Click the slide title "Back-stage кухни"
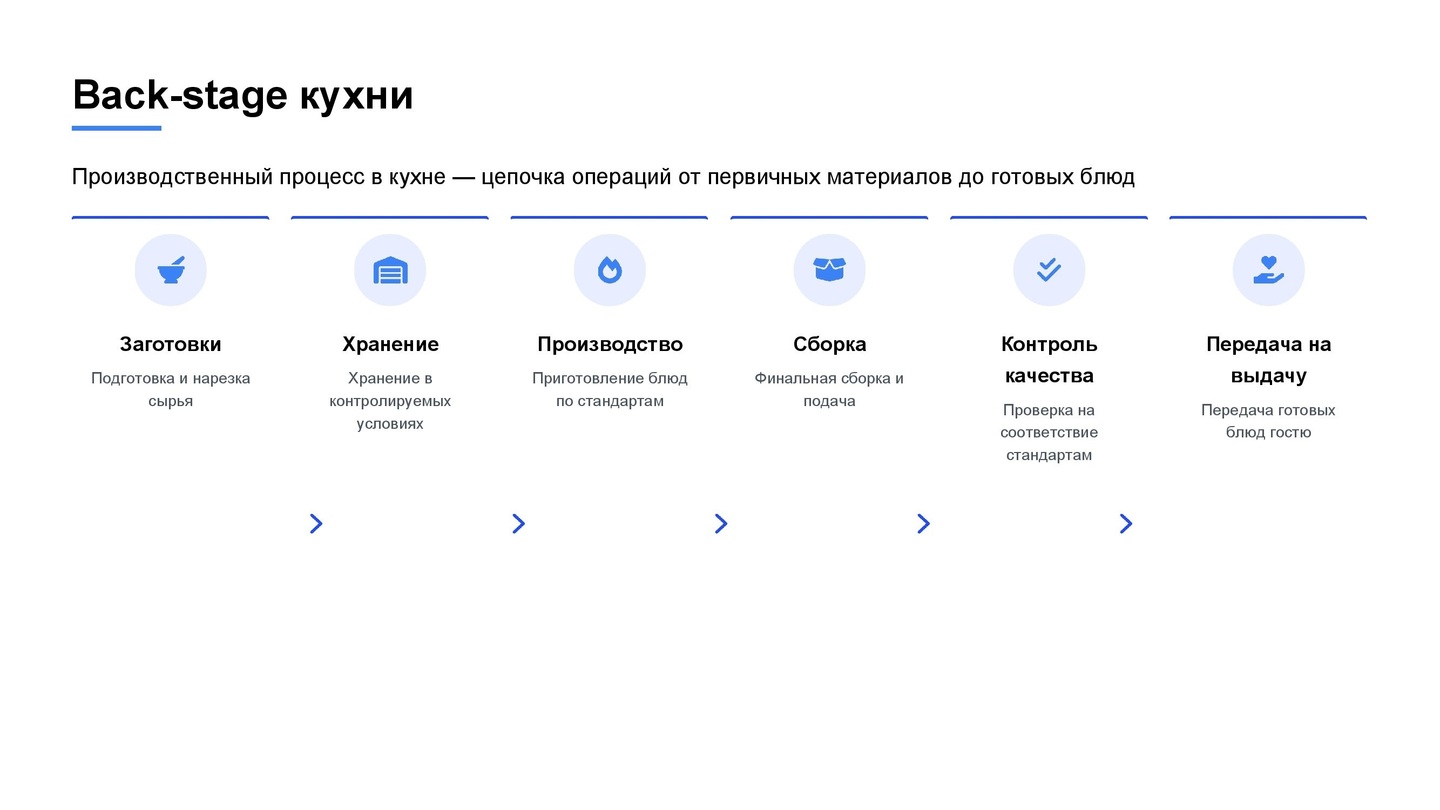This screenshot has height=810, width=1440. point(243,95)
